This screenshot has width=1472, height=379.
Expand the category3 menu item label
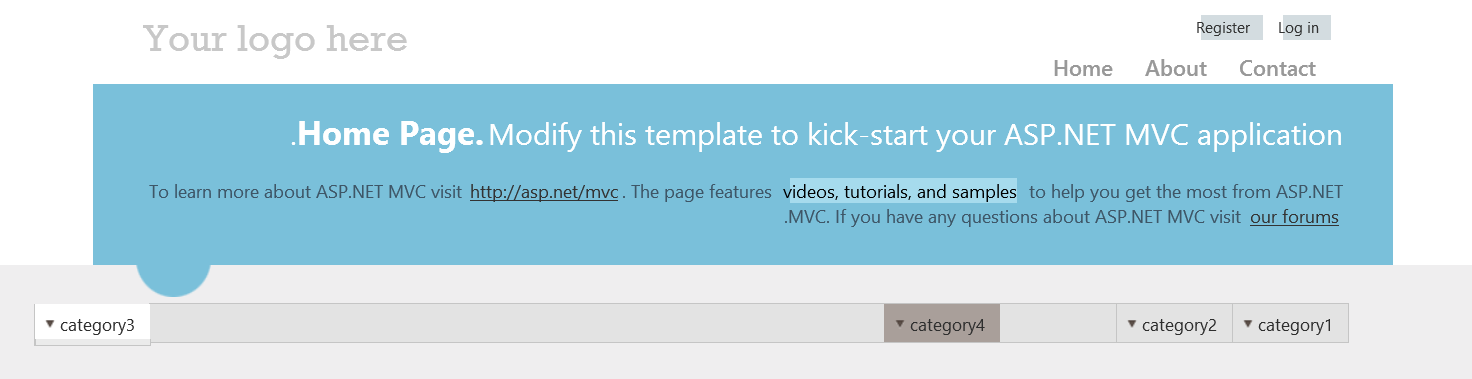tap(97, 325)
